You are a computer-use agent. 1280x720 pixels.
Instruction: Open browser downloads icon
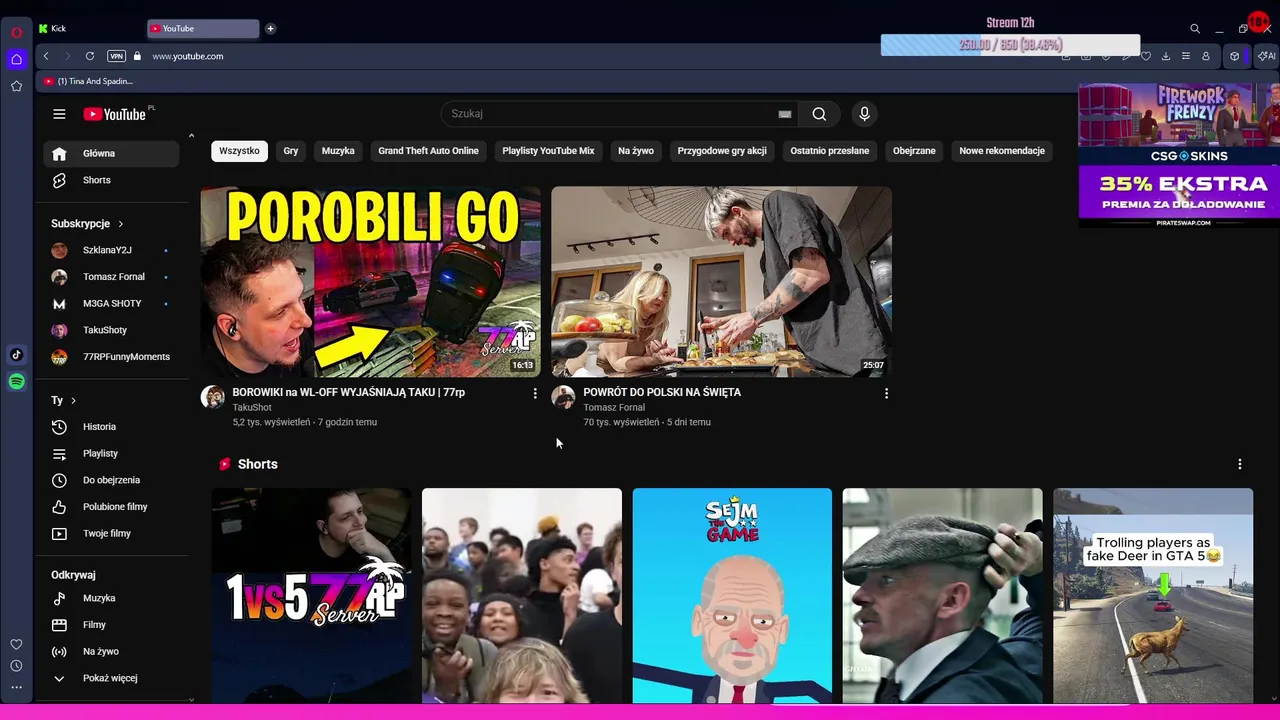[1166, 56]
